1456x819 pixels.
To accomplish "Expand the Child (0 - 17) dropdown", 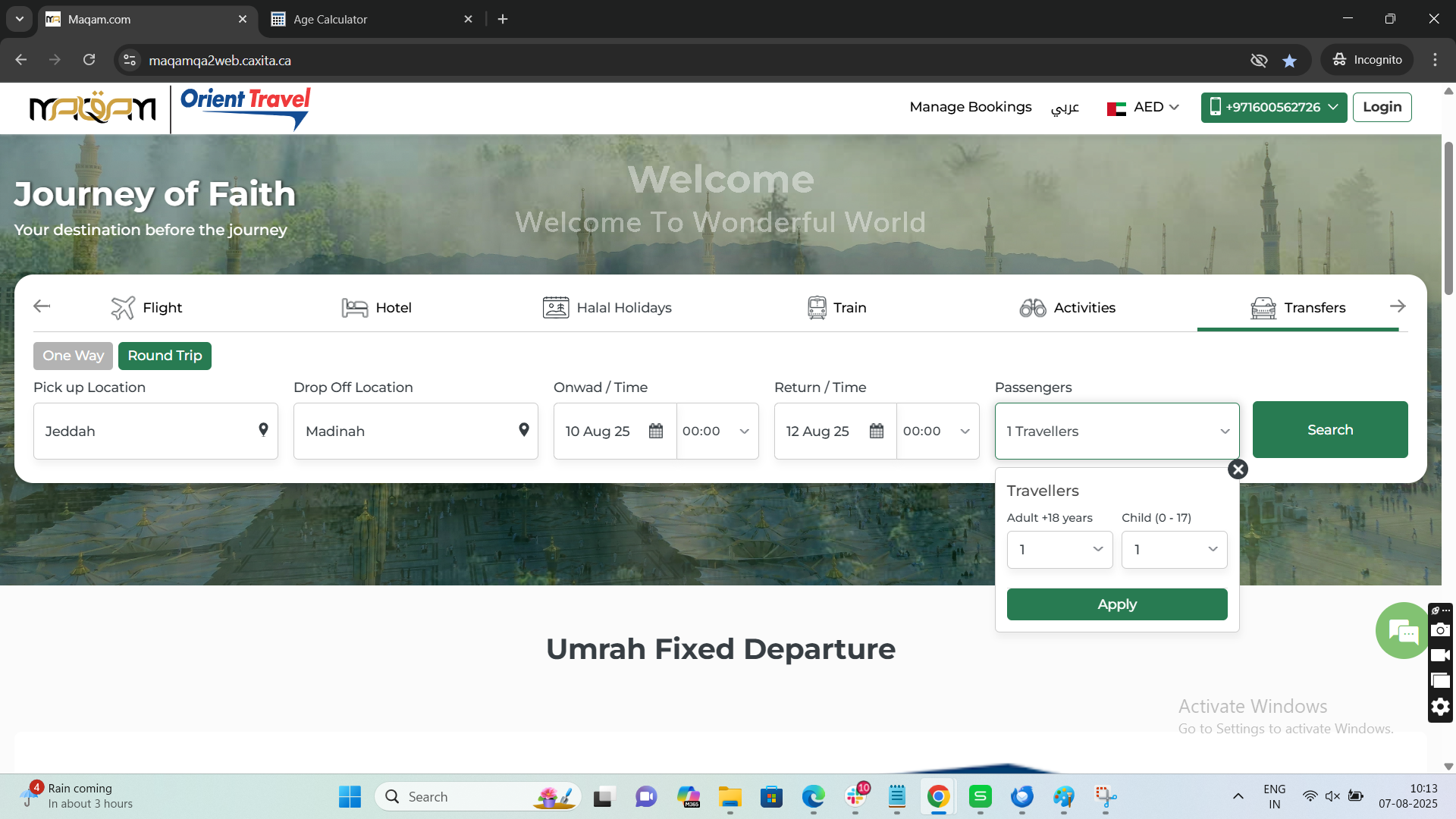I will [1174, 550].
